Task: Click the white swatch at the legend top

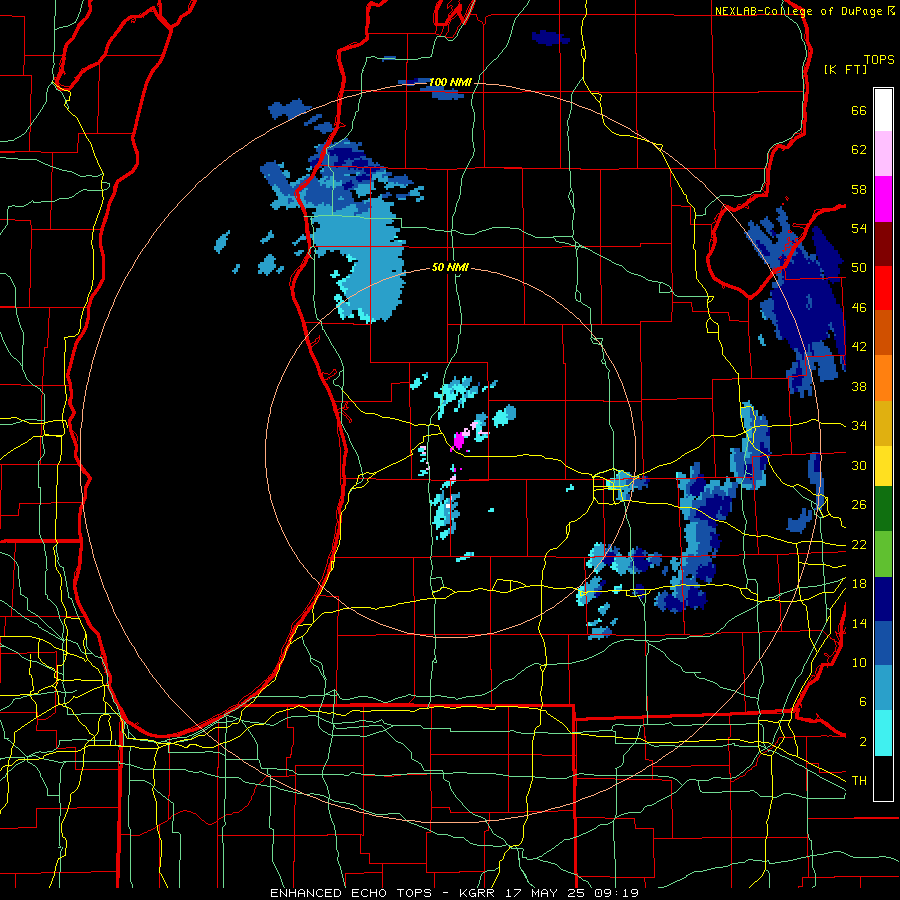Action: coord(883,110)
